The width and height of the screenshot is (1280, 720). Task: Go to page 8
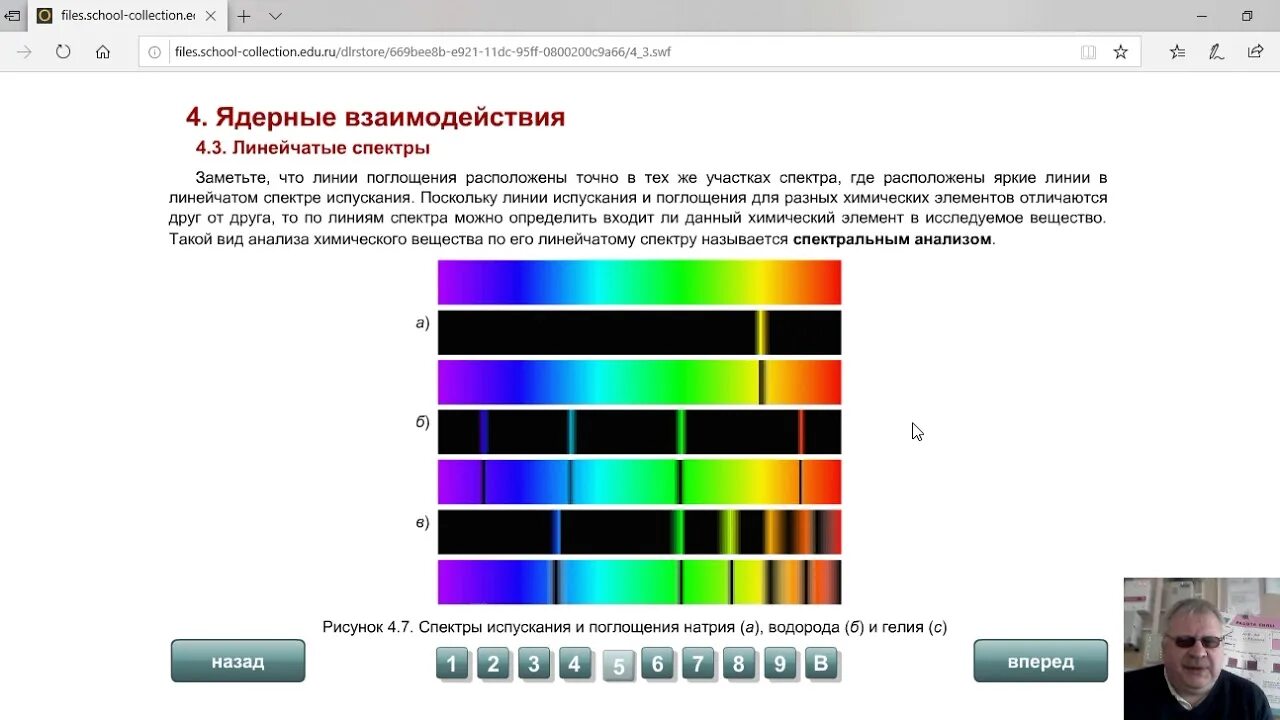tap(739, 664)
